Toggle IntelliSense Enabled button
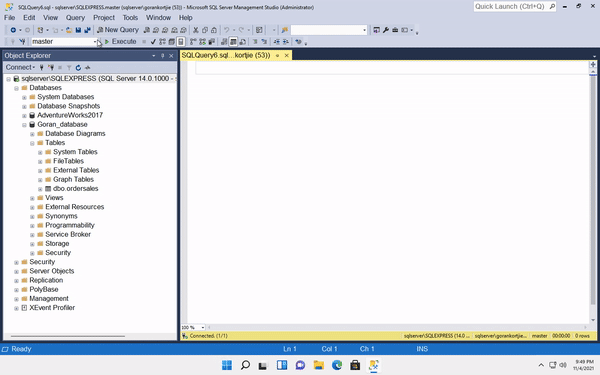The width and height of the screenshot is (600, 375). pyautogui.click(x=181, y=41)
